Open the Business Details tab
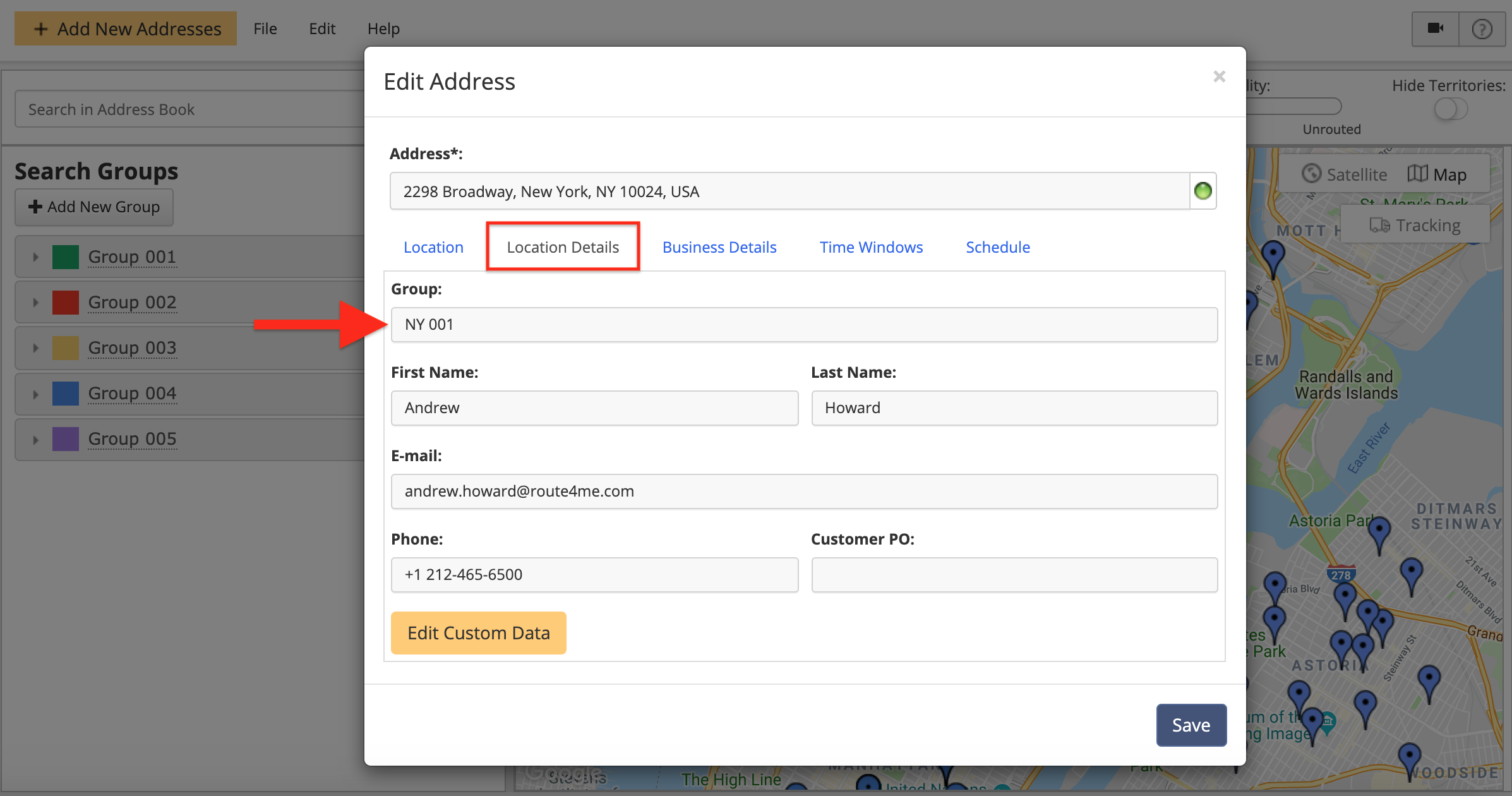The height and width of the screenshot is (796, 1512). (x=719, y=247)
